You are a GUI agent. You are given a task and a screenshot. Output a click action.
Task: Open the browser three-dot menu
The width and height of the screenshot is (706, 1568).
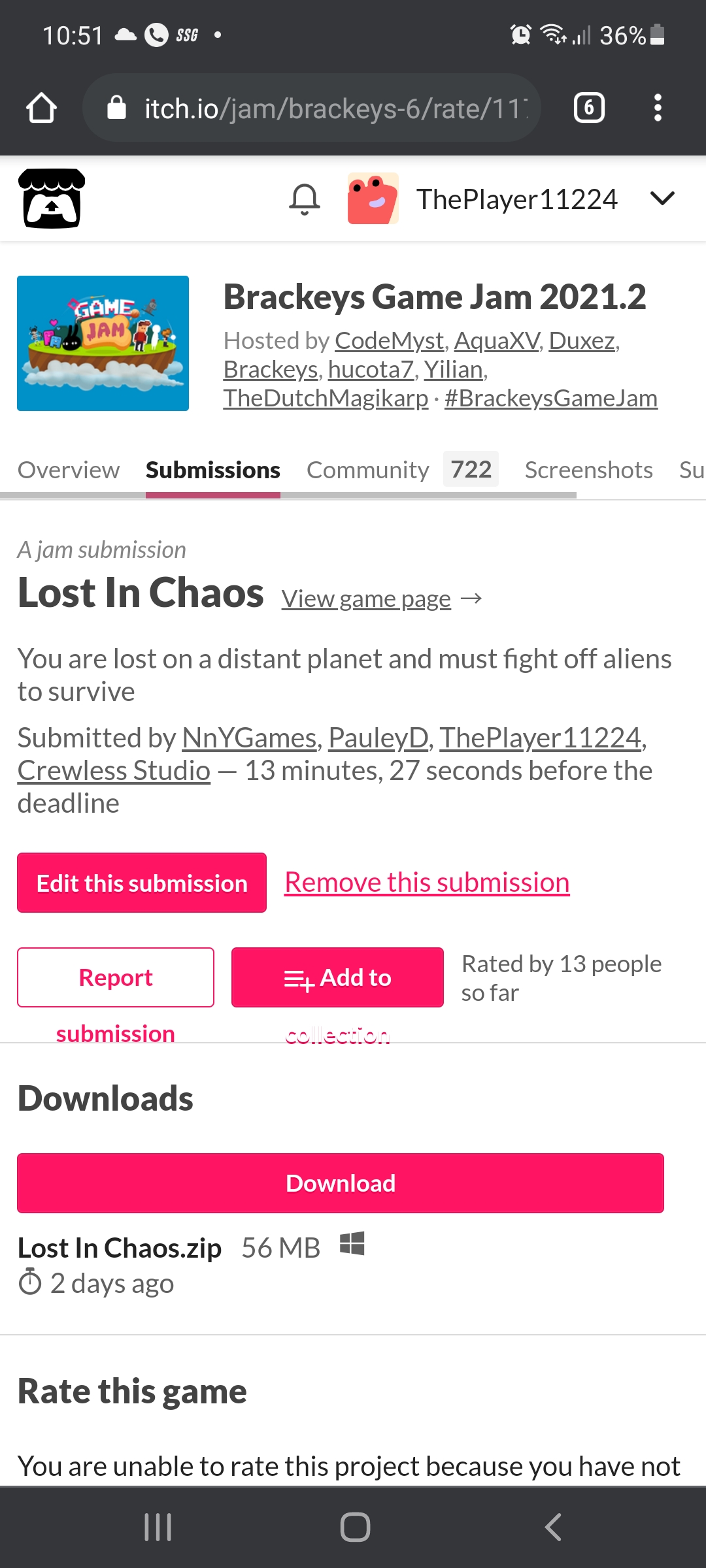tap(658, 108)
